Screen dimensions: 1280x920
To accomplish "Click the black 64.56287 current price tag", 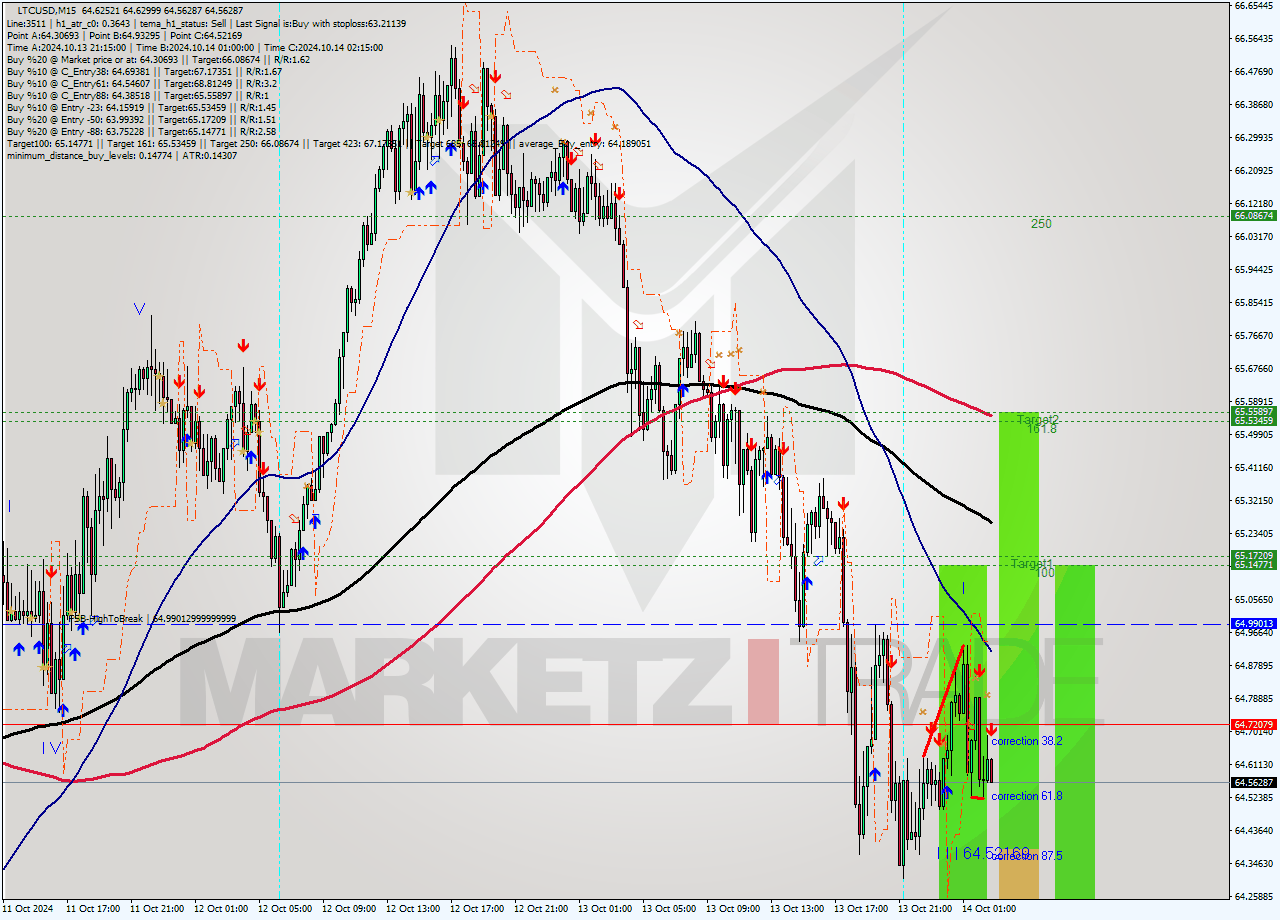I will coord(1253,782).
